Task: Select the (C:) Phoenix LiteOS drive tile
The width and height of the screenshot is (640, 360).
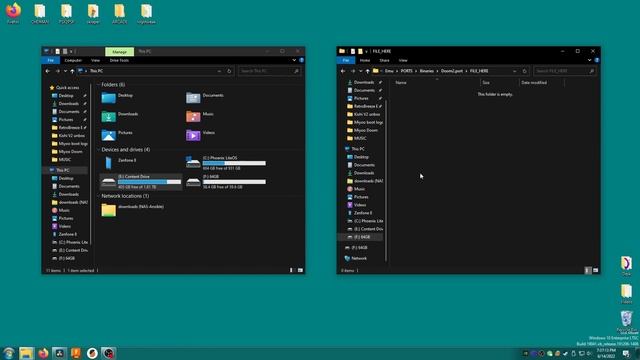Action: pyautogui.click(x=226, y=163)
